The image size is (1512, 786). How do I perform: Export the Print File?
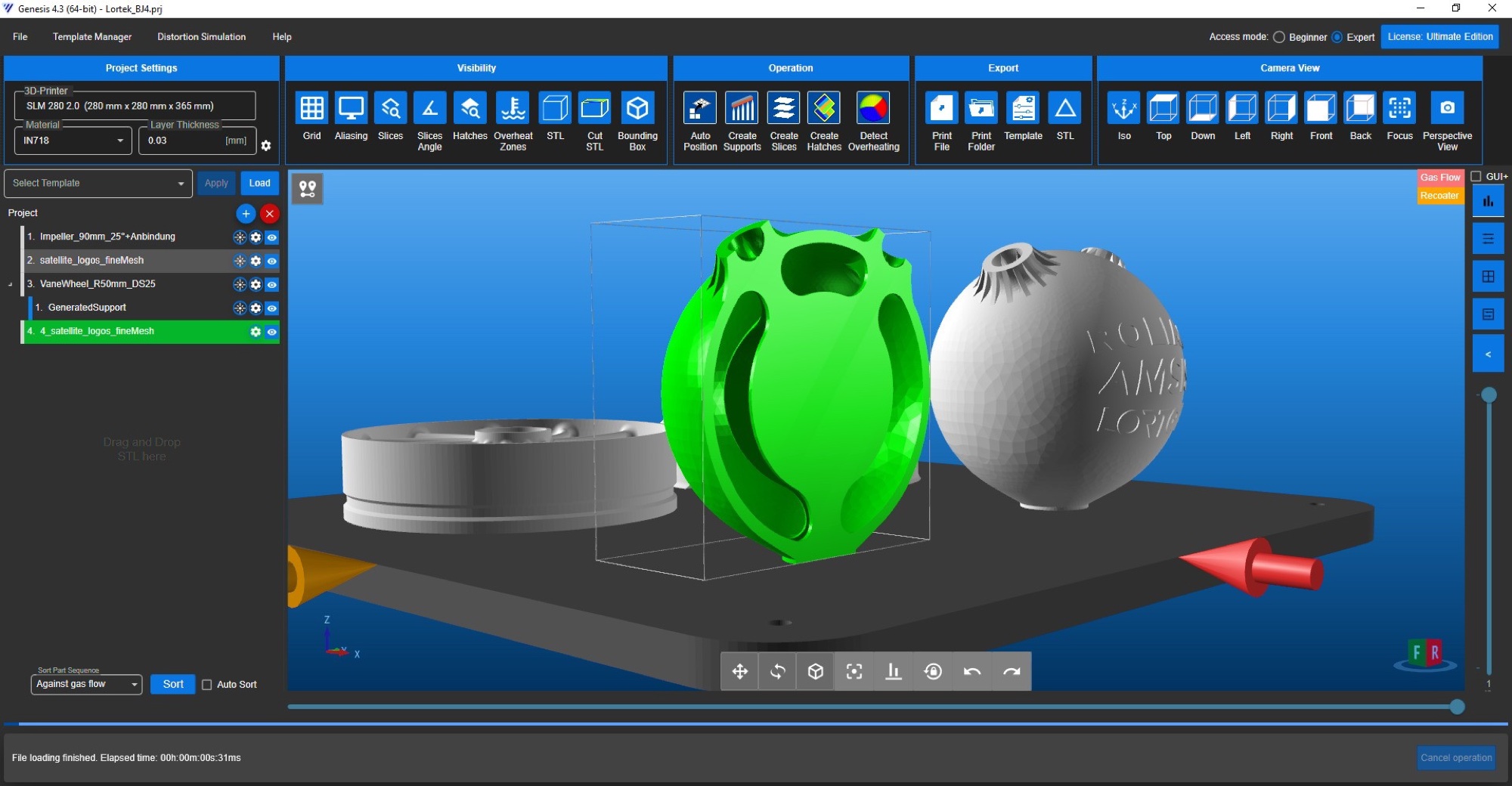[942, 108]
